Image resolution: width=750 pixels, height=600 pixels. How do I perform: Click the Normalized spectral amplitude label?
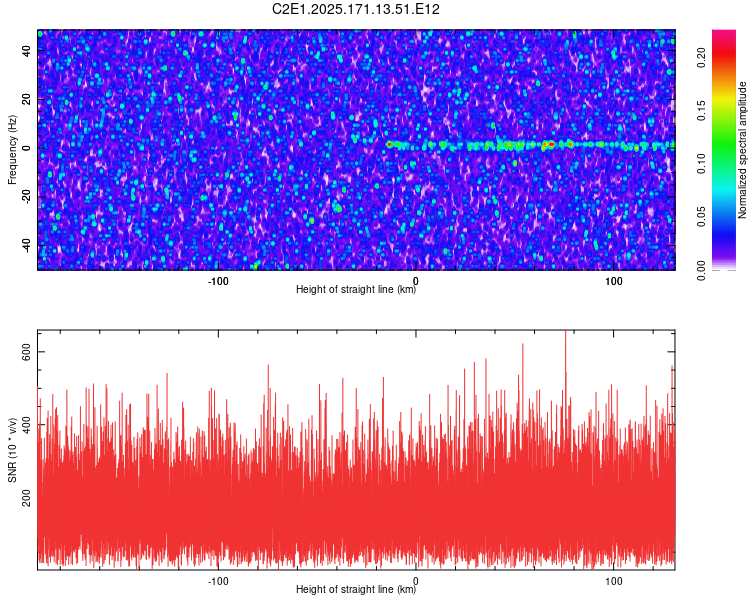tap(742, 150)
